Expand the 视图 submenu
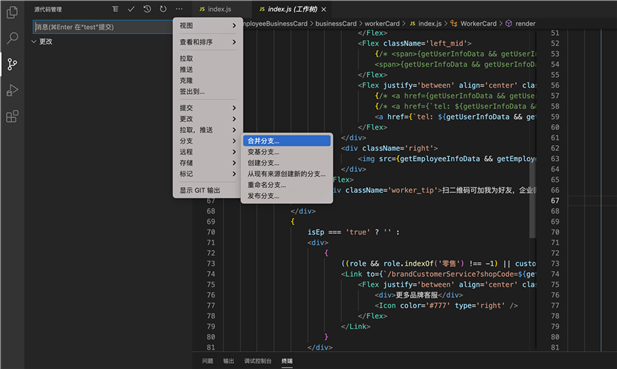 point(208,26)
